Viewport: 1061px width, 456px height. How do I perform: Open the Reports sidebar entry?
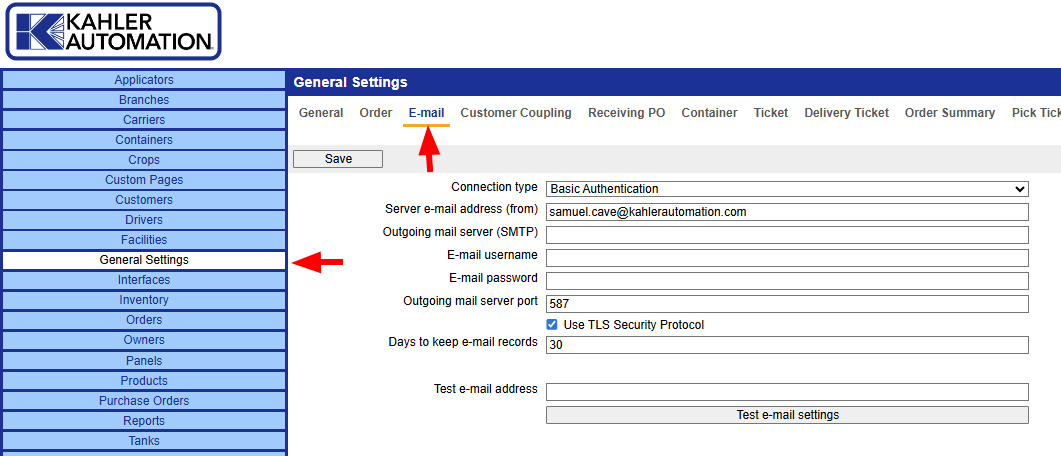point(144,421)
